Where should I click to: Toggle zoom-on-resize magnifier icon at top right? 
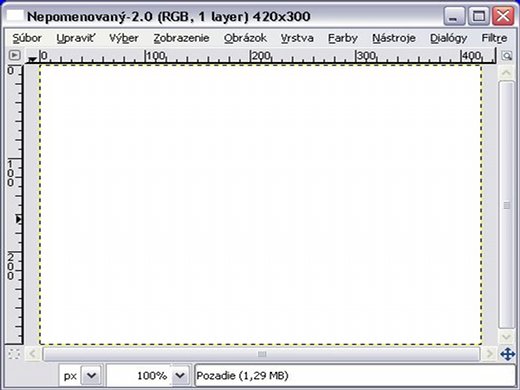[507, 56]
